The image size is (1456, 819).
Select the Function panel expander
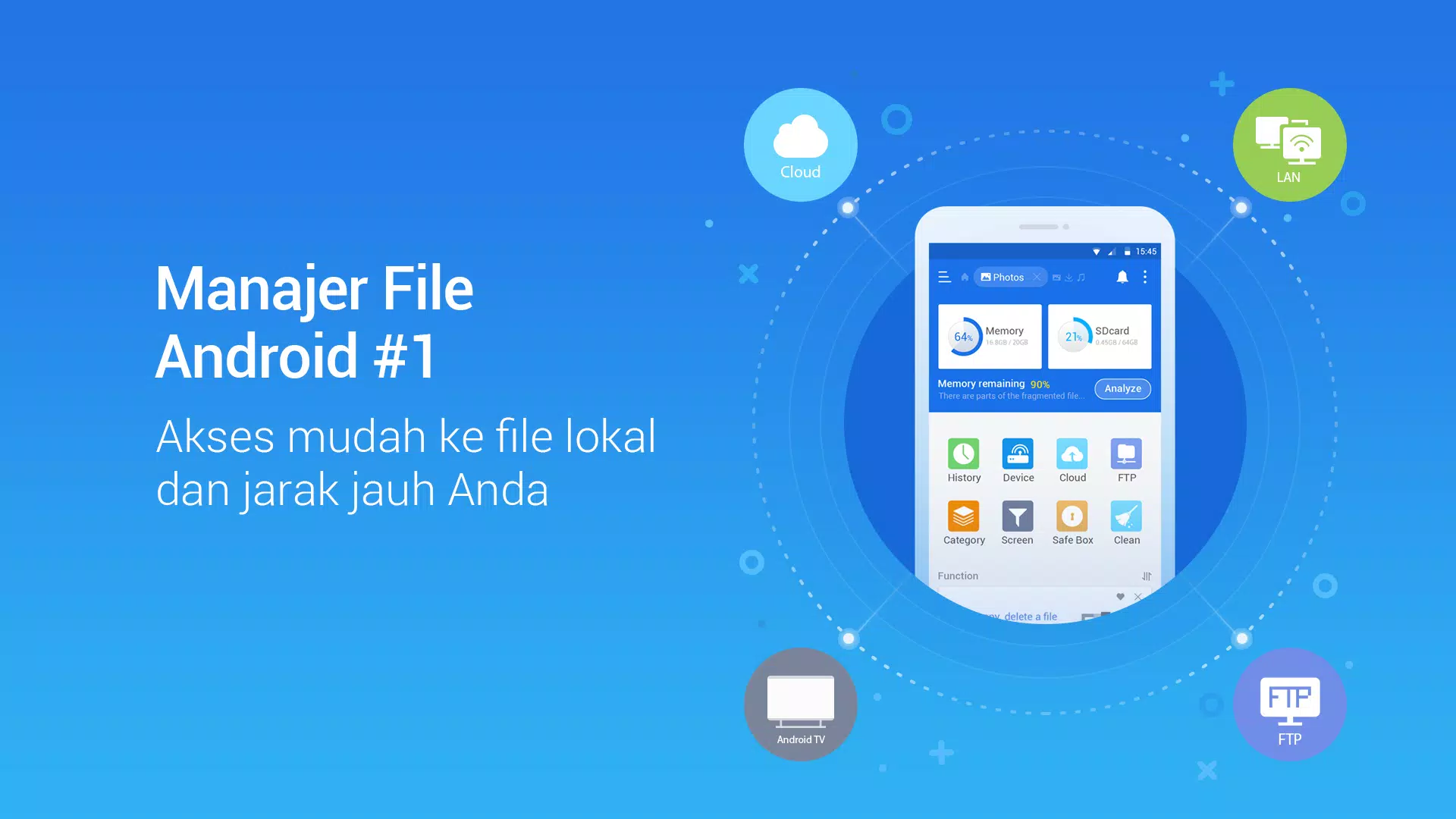pyautogui.click(x=1148, y=575)
